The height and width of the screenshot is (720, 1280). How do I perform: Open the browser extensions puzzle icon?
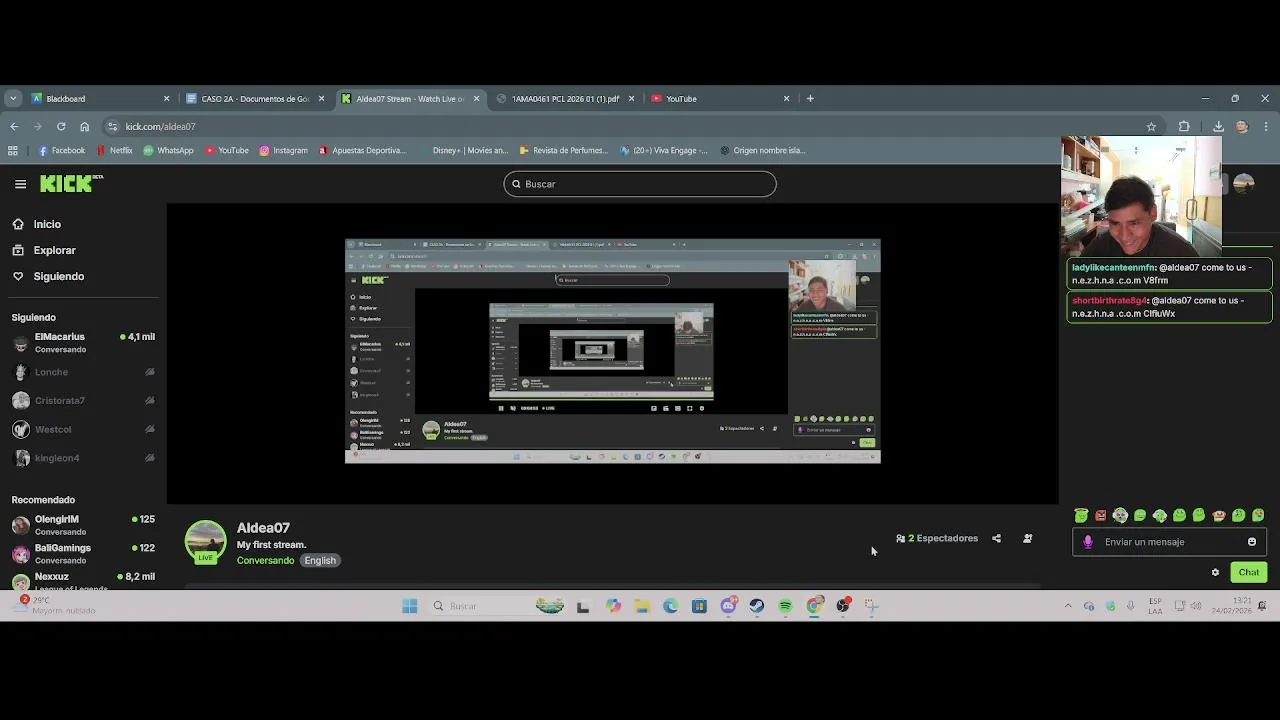click(1184, 126)
